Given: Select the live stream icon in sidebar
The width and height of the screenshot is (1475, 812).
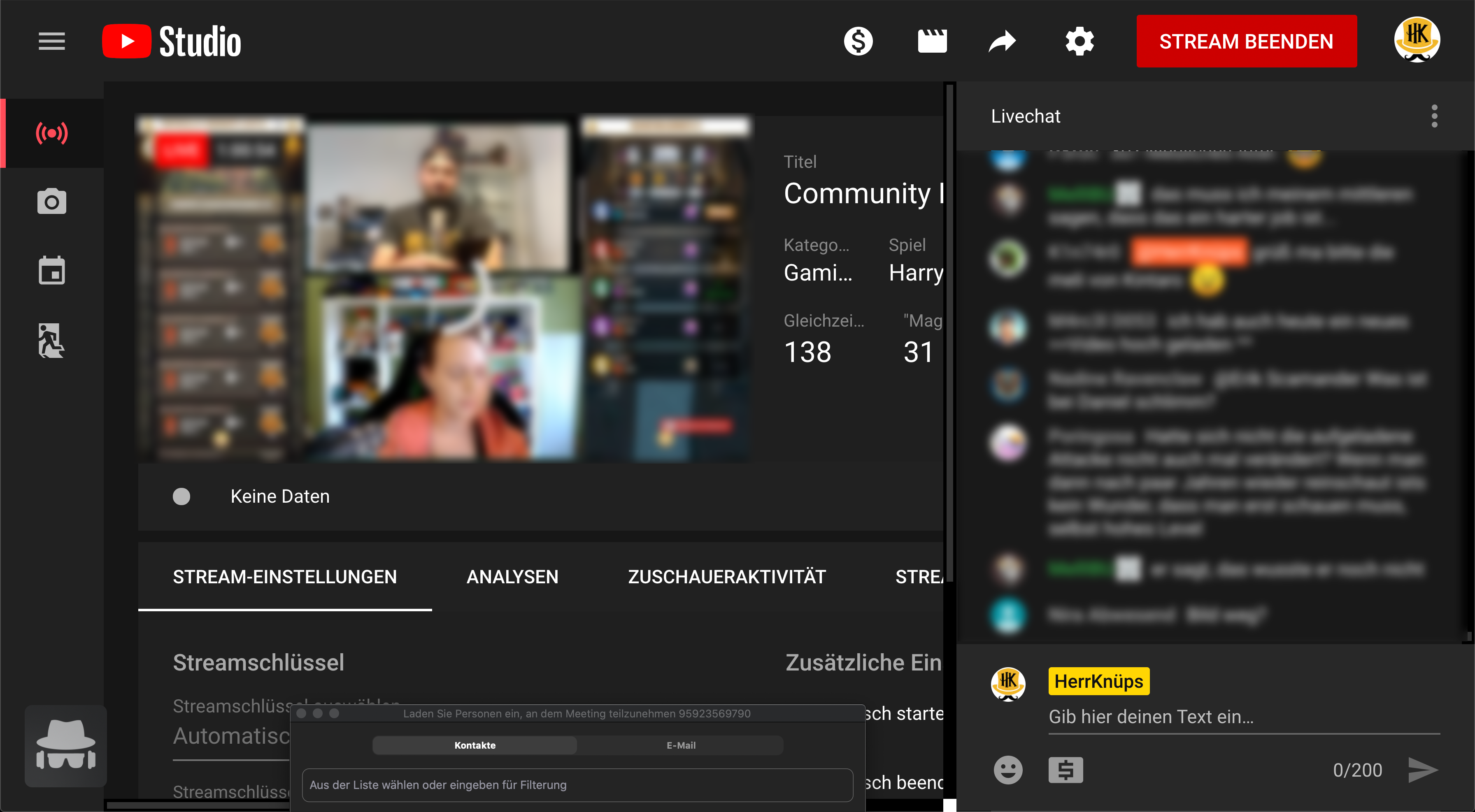Looking at the screenshot, I should 51,133.
